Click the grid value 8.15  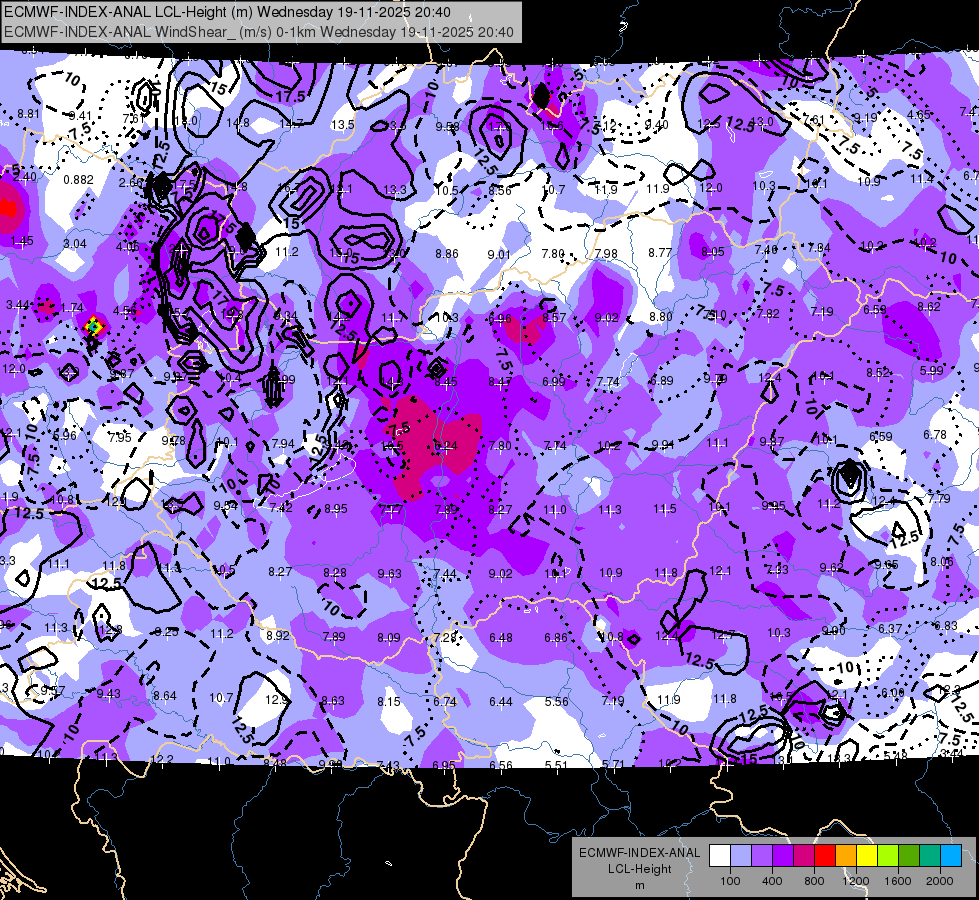coord(389,702)
